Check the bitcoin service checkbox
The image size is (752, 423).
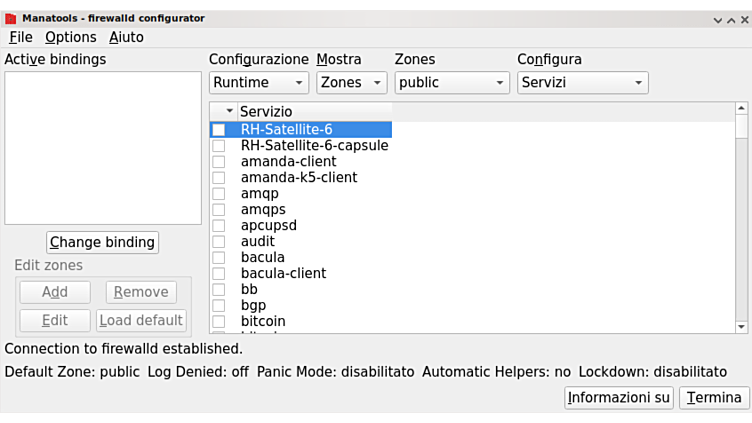click(218, 322)
